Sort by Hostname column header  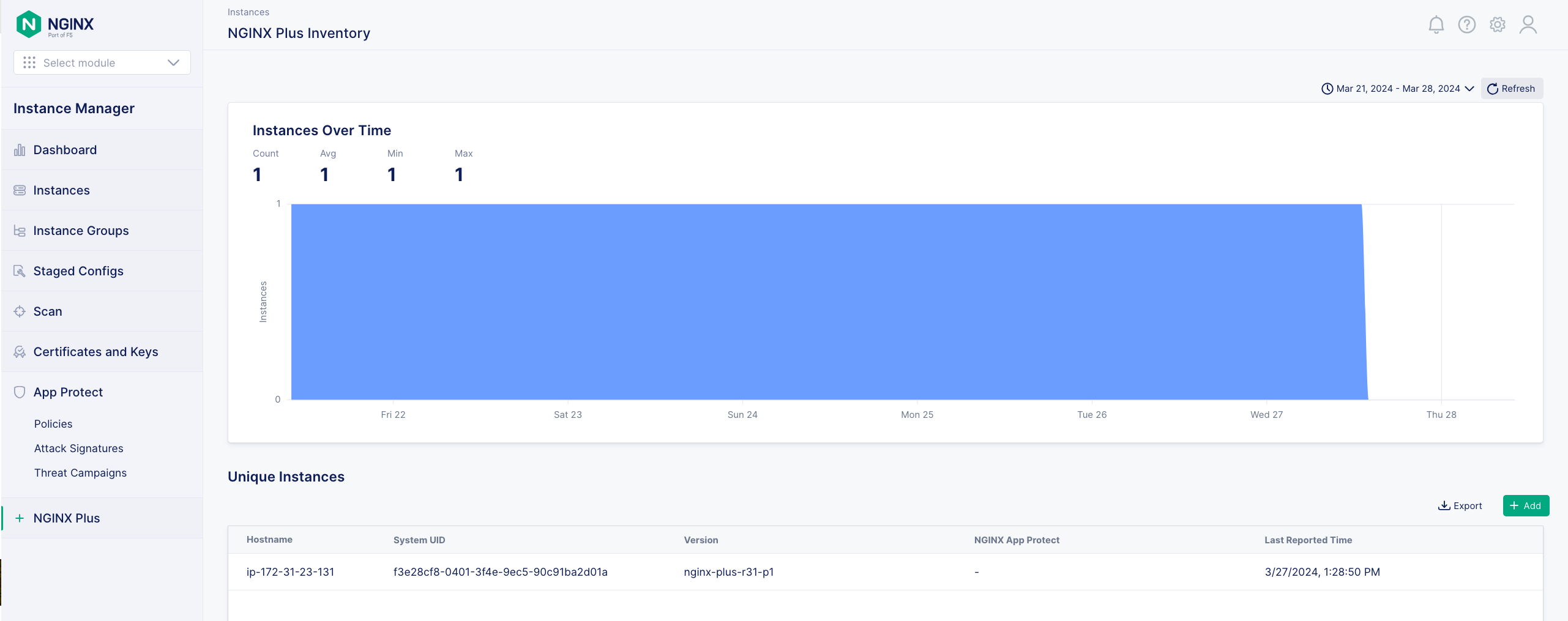point(269,540)
